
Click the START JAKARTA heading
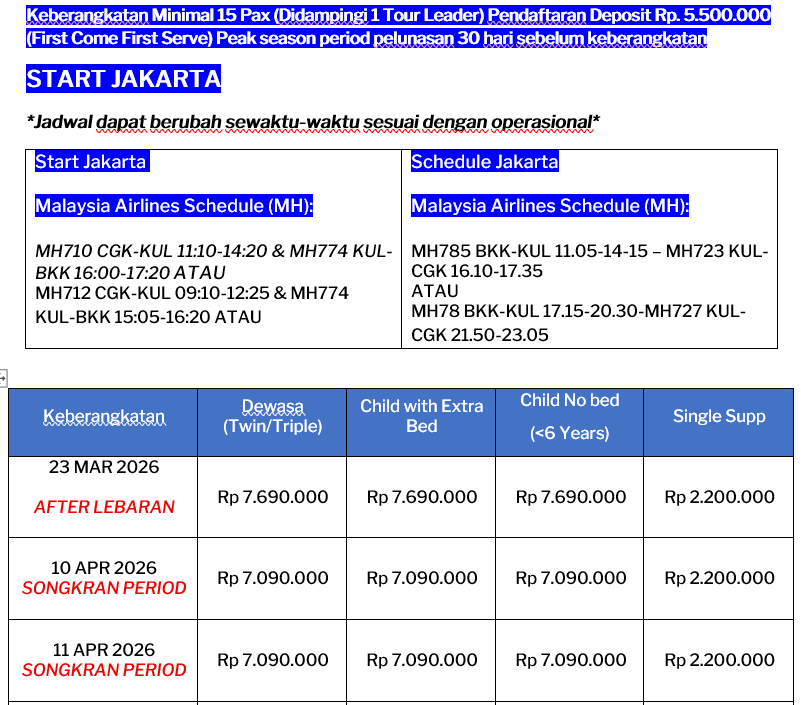click(x=123, y=80)
